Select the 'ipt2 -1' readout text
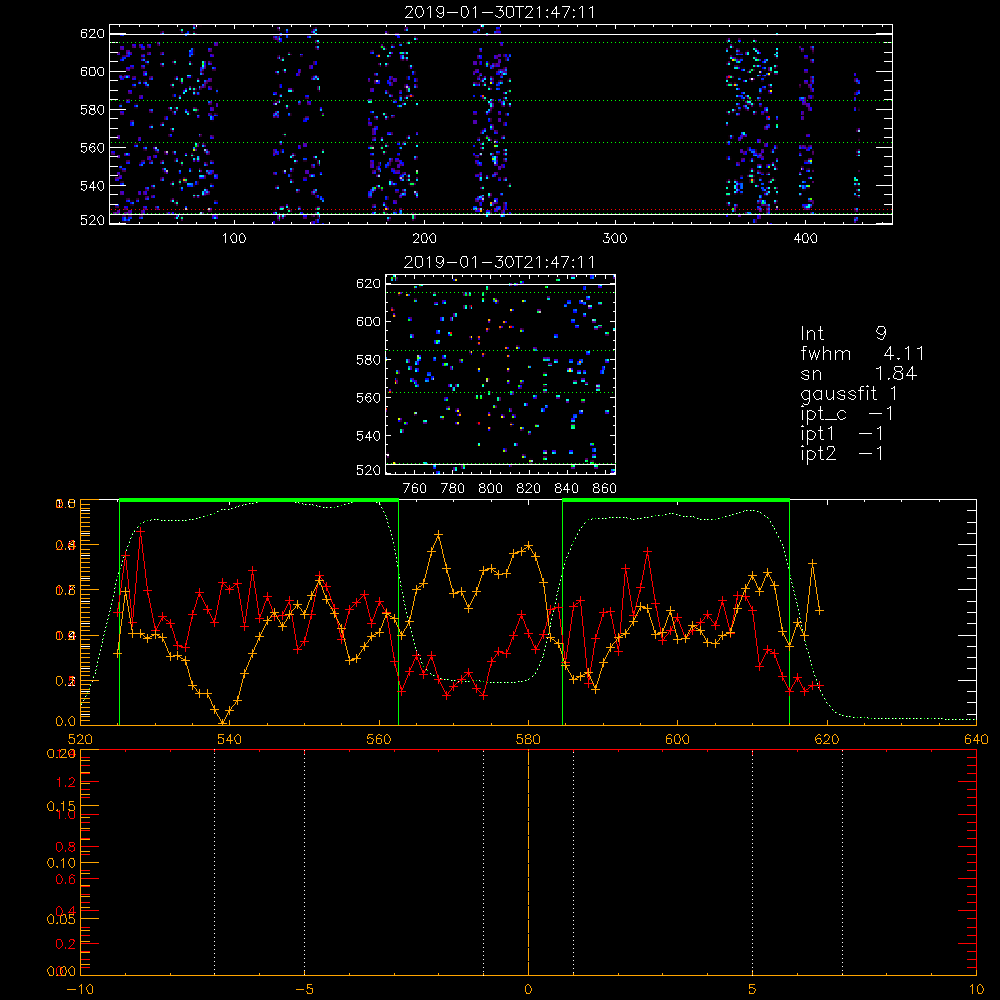This screenshot has width=1000, height=1000. (842, 453)
